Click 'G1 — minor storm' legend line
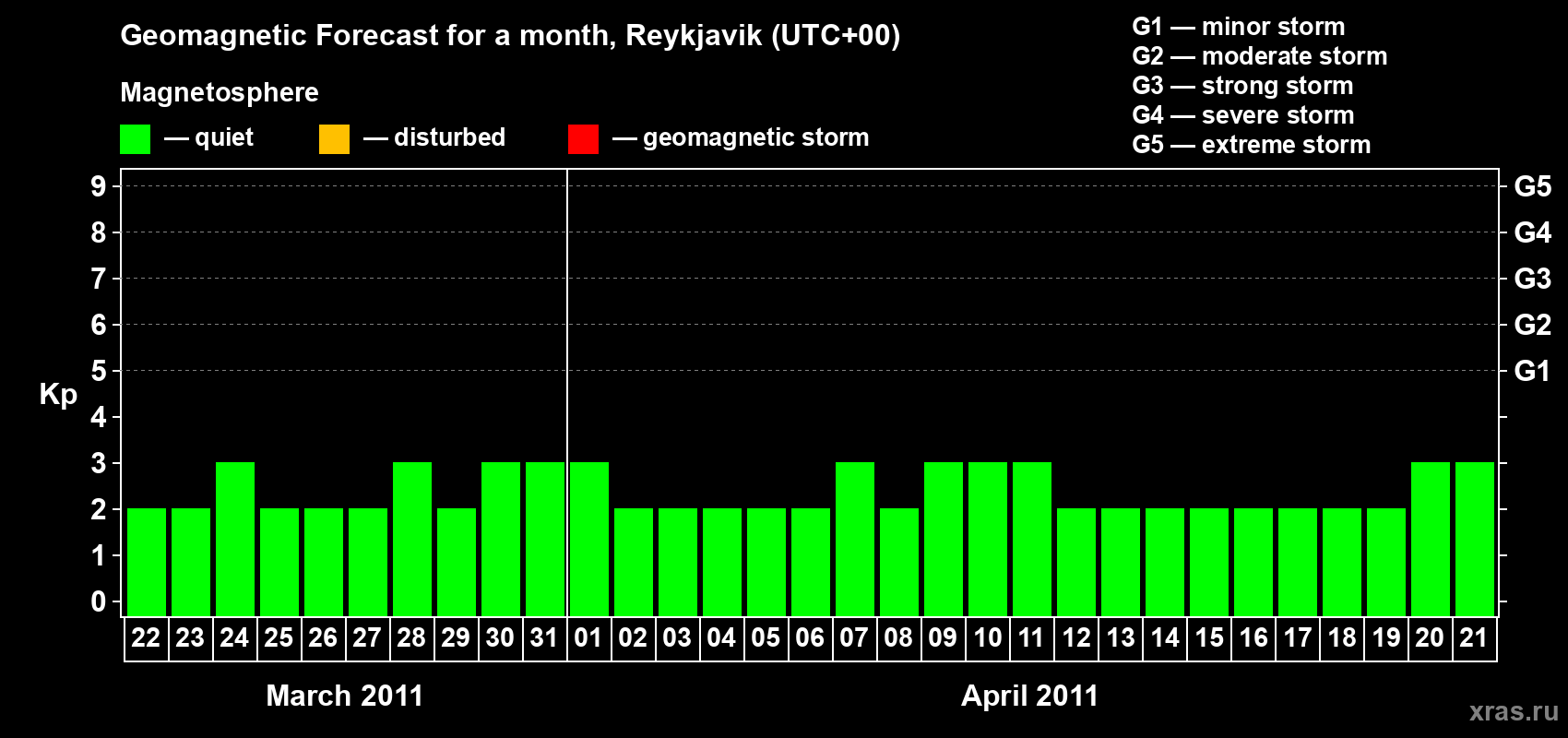This screenshot has height=738, width=1568. (1239, 27)
